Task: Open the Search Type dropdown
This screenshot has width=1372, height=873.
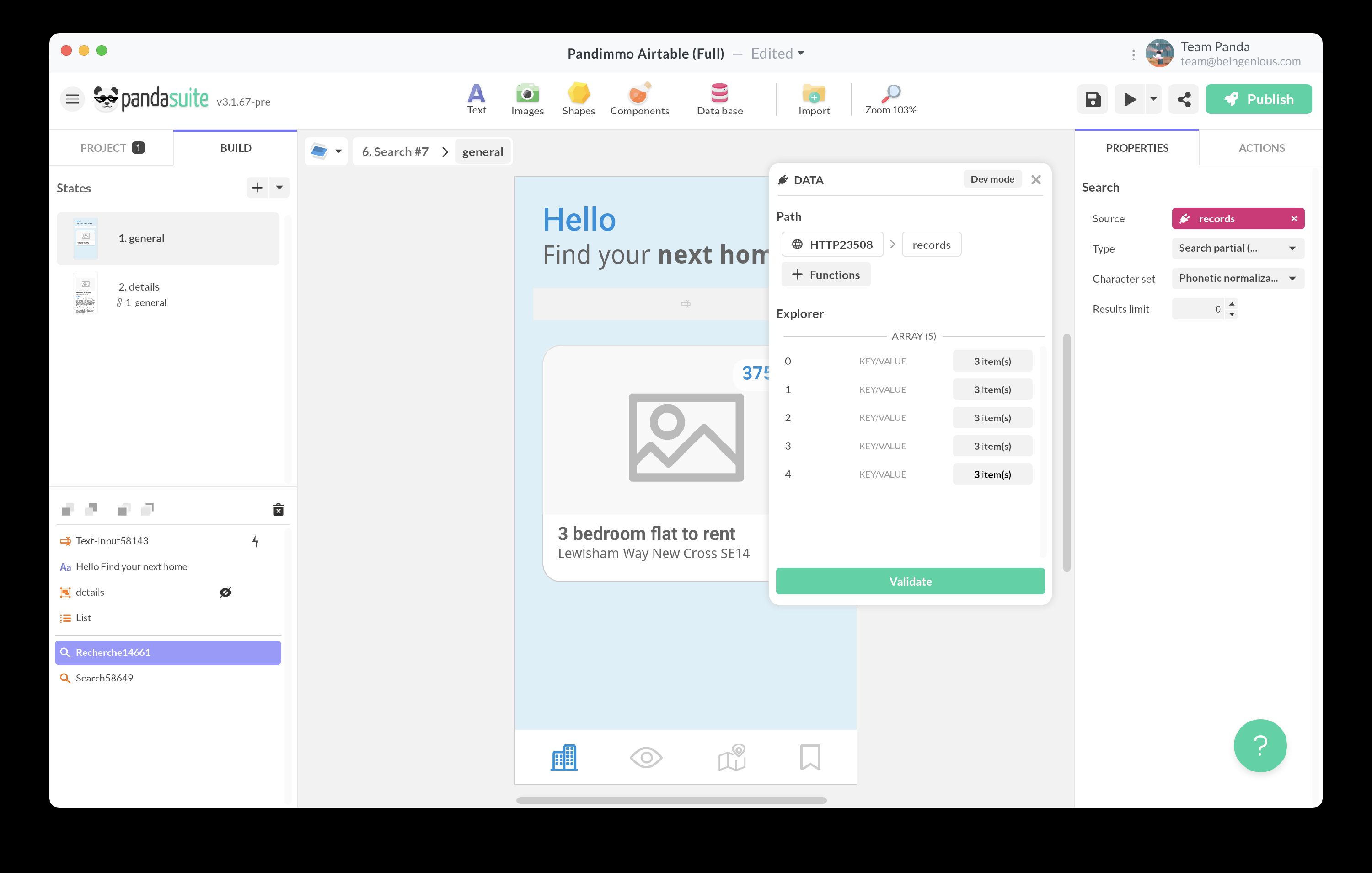Action: [1238, 248]
